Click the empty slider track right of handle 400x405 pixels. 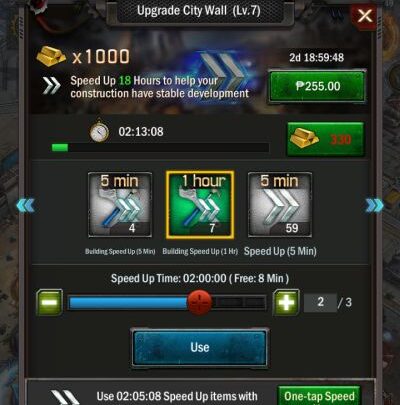click(239, 302)
